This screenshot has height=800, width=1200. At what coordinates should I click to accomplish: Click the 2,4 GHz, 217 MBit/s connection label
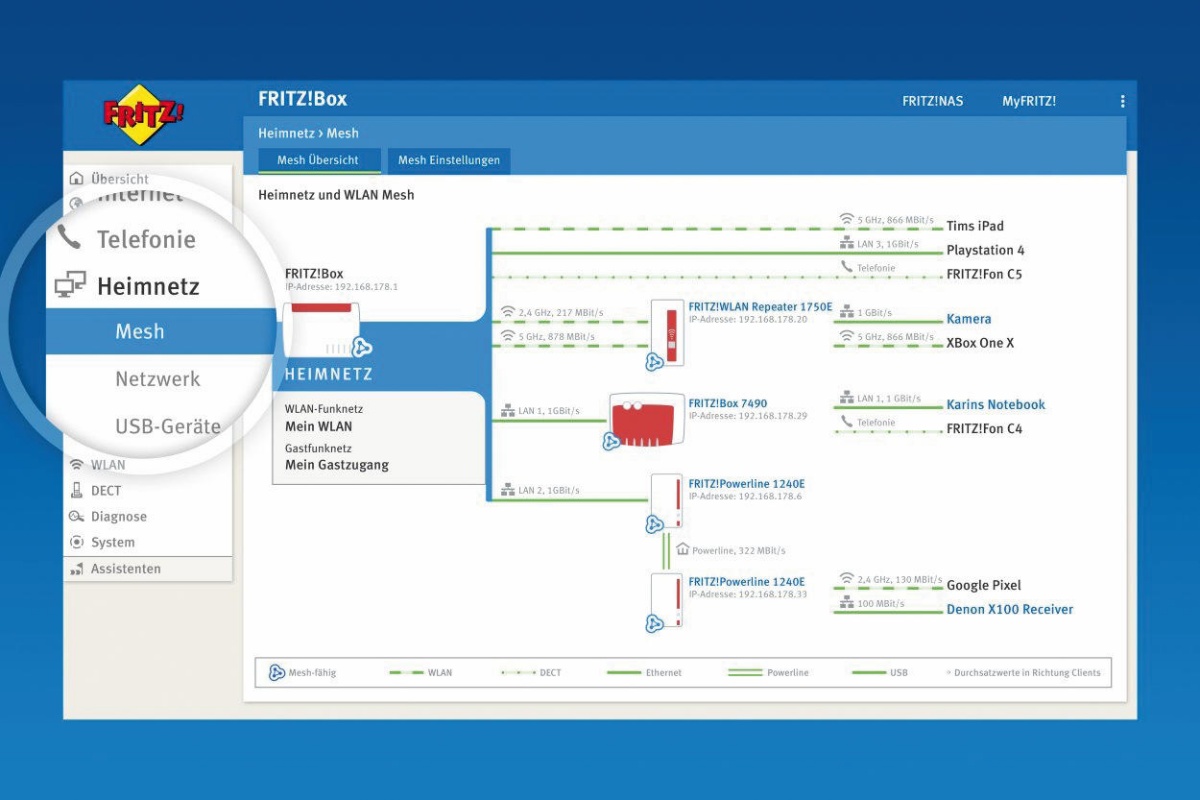coord(561,313)
